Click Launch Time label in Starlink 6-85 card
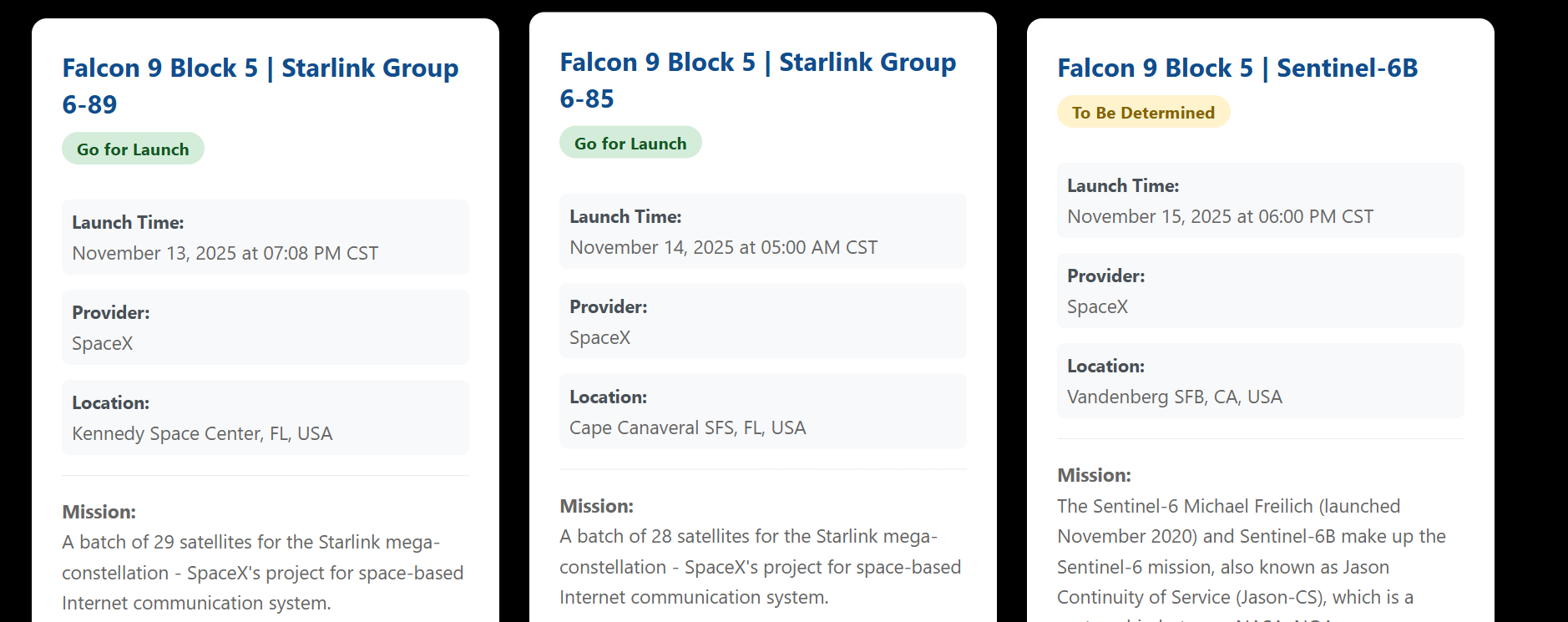 coord(625,216)
